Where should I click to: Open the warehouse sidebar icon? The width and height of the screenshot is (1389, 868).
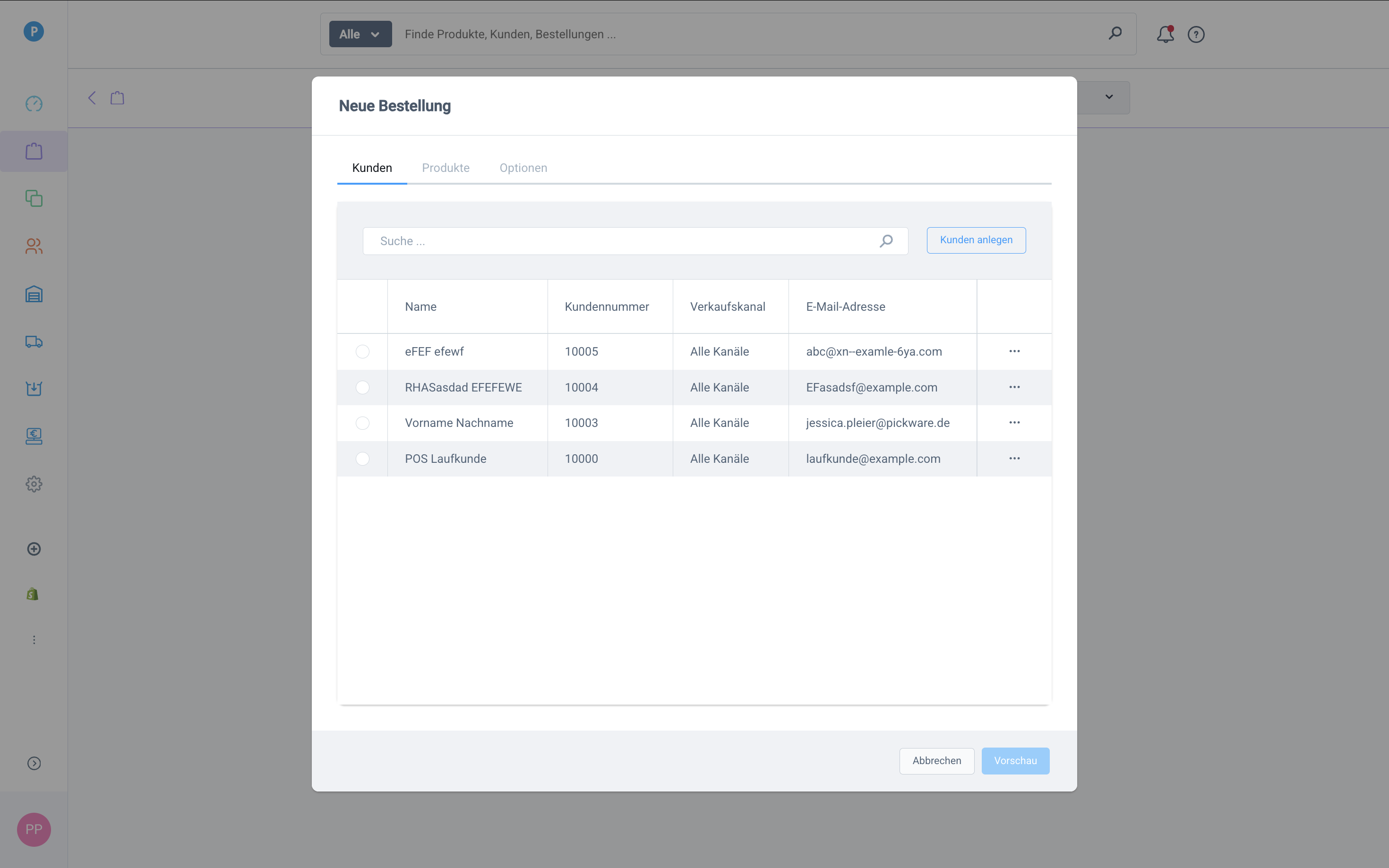coord(34,294)
